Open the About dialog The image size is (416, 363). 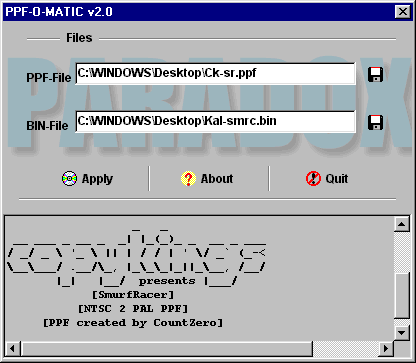coord(207,179)
